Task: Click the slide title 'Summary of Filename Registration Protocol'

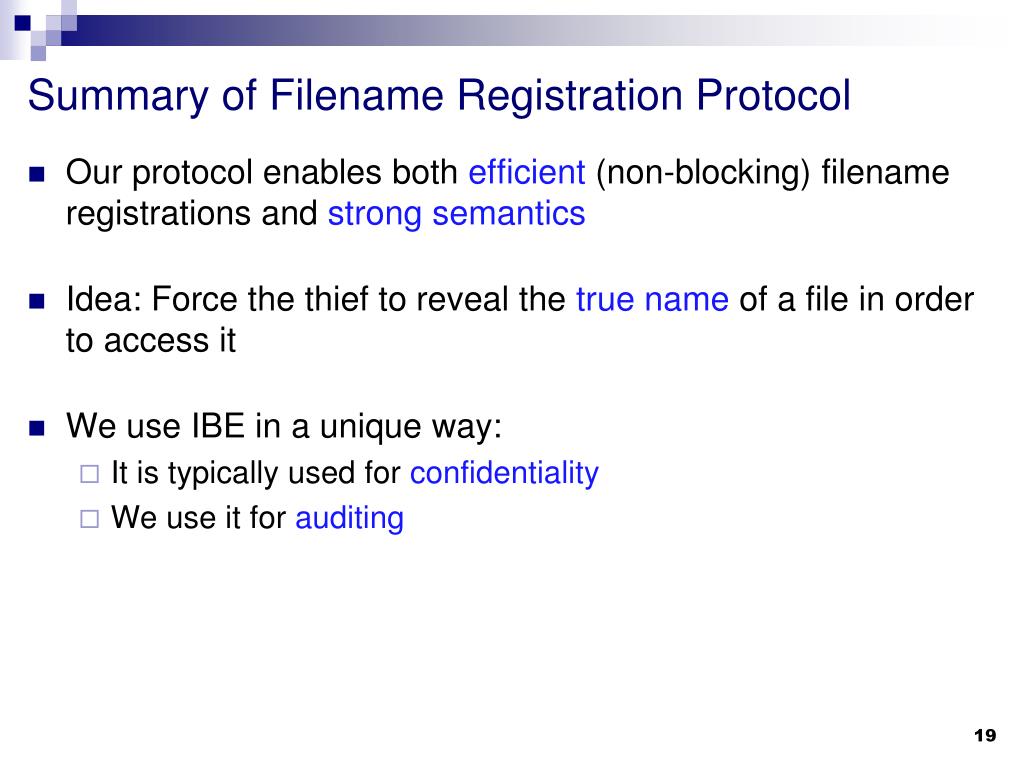Action: pyautogui.click(x=439, y=95)
